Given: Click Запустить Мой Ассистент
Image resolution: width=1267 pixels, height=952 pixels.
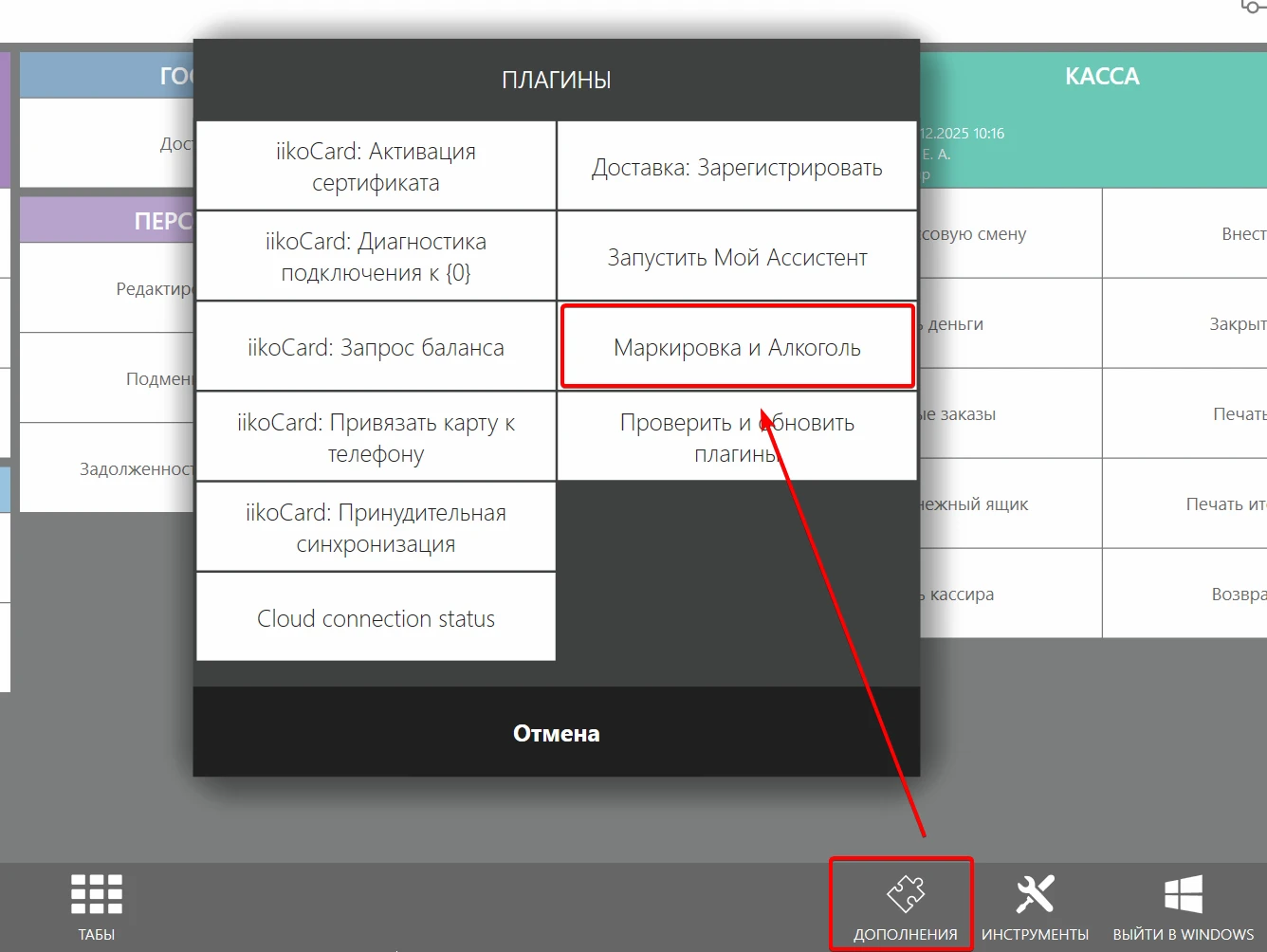Looking at the screenshot, I should coord(737,256).
